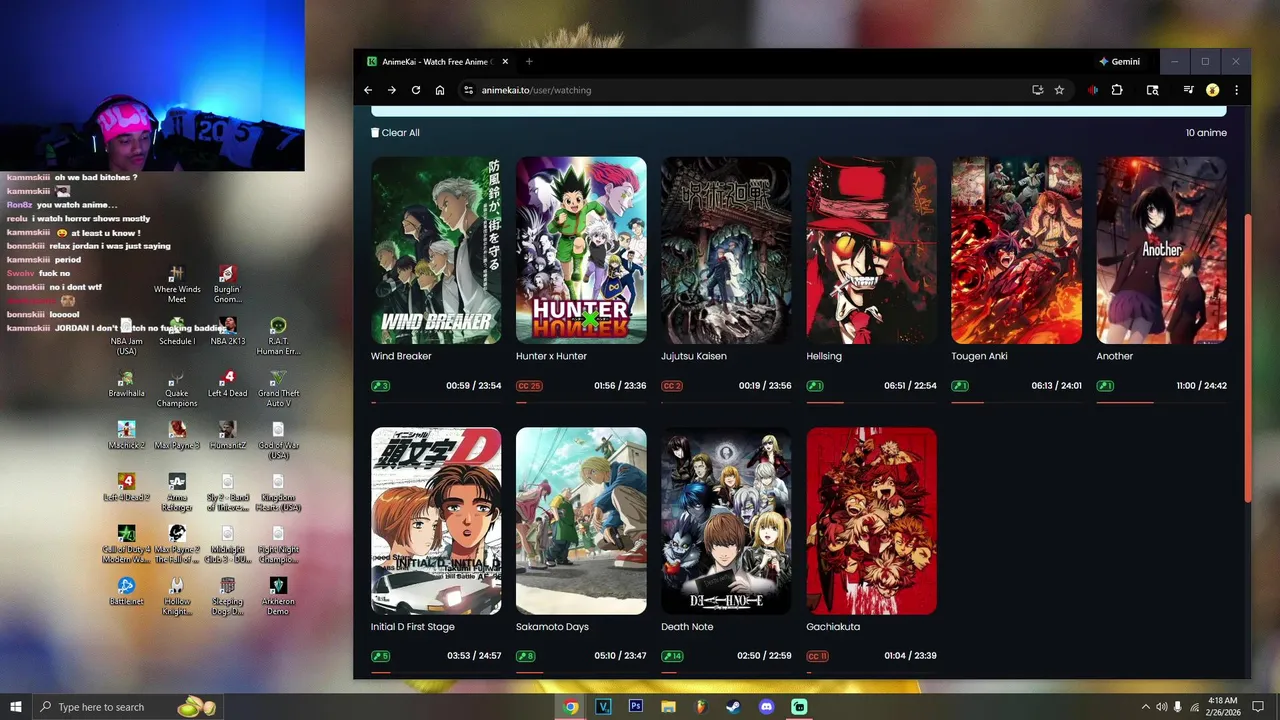Click the Another watch progress bar
The image size is (1280, 720).
point(1161,402)
